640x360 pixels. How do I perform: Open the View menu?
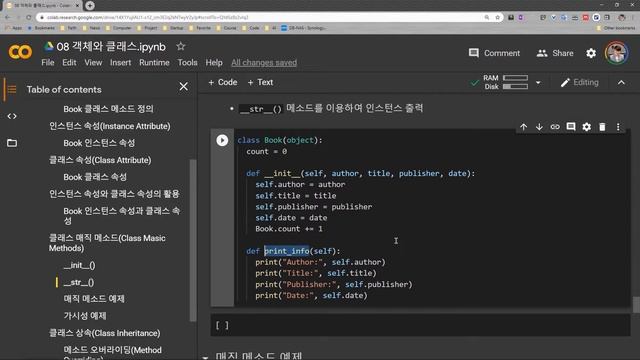point(93,62)
